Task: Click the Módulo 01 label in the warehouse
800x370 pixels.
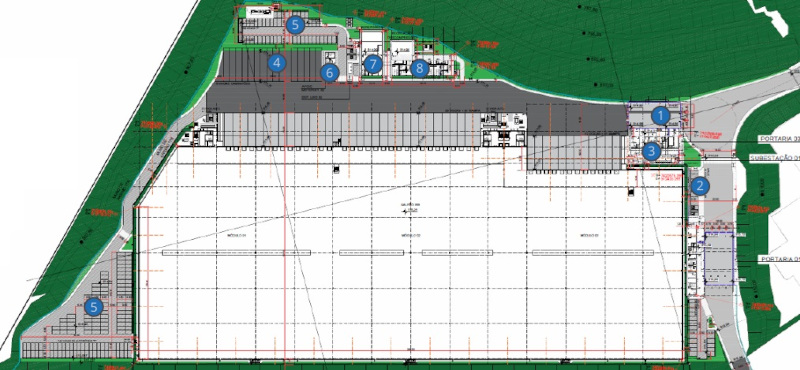Action: [237, 236]
